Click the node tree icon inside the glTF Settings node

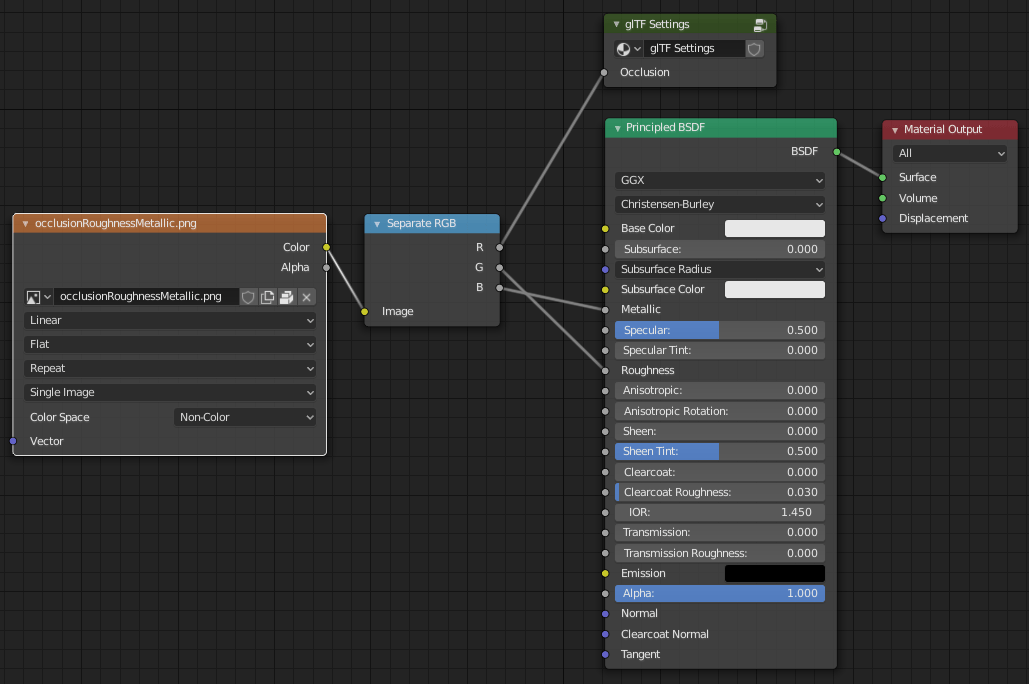click(624, 48)
